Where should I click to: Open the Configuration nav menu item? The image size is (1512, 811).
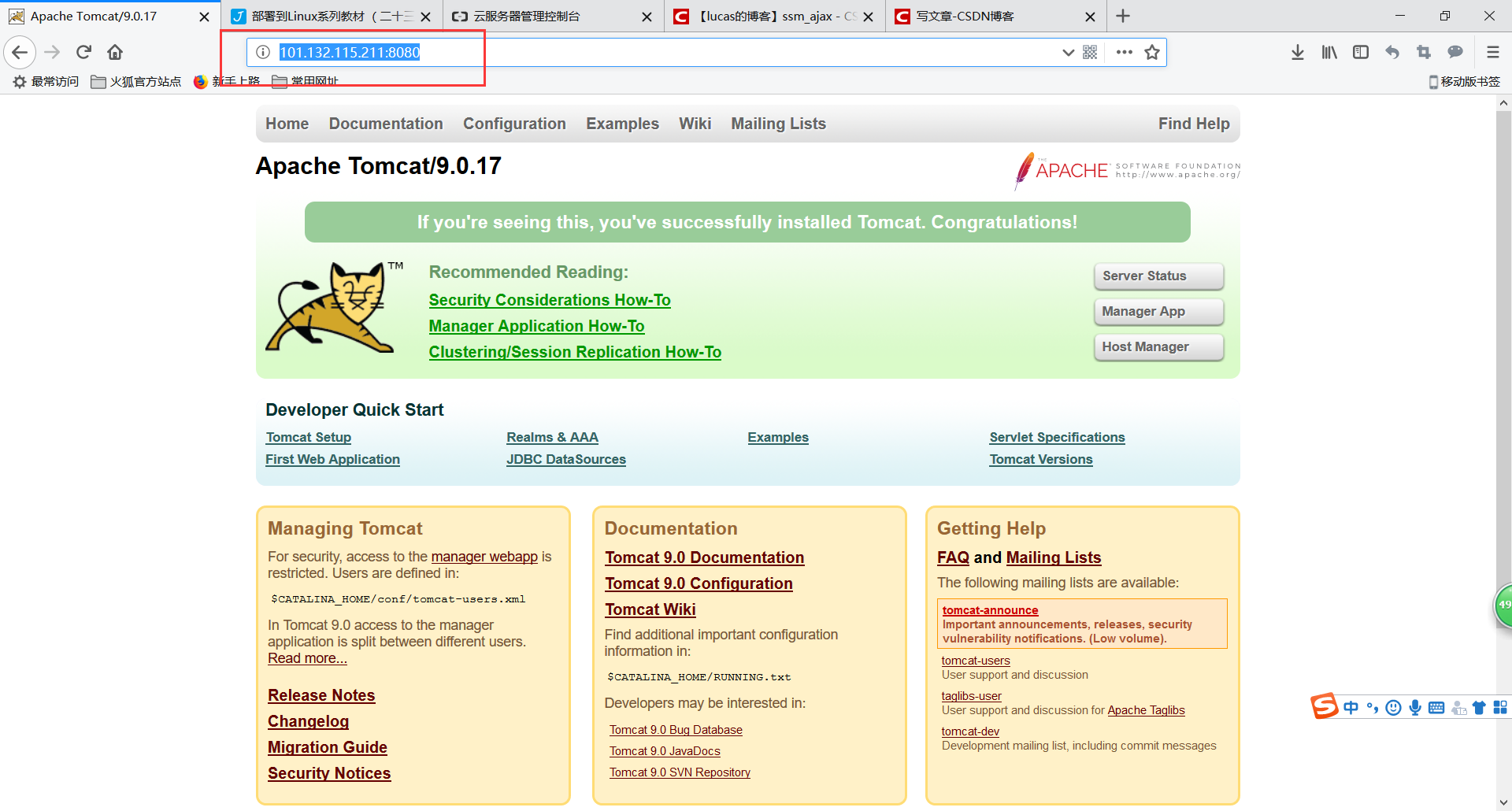point(514,124)
